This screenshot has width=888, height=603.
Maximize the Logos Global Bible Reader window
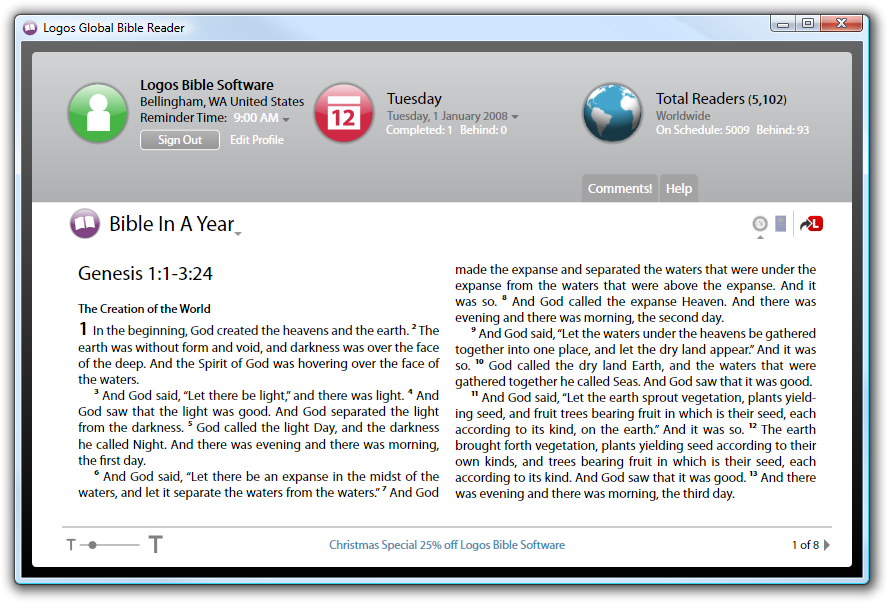pos(808,23)
